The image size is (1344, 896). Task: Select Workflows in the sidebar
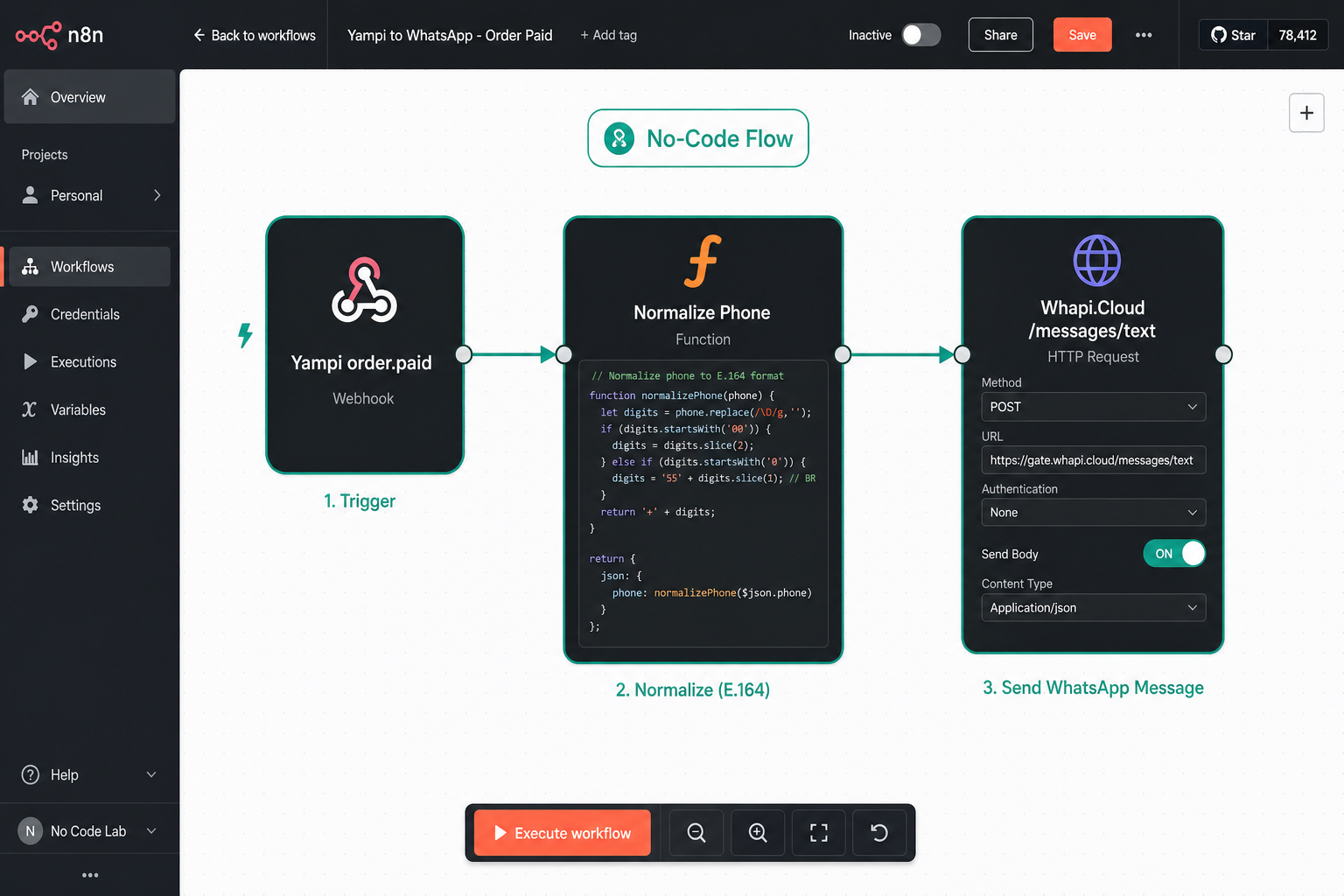tap(87, 267)
